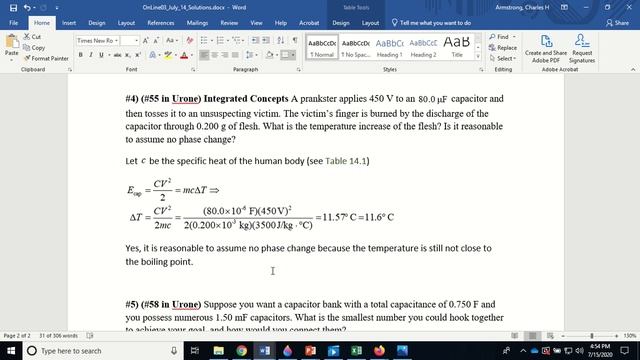Start a bulleted list
640x360 pixels.
click(x=205, y=40)
